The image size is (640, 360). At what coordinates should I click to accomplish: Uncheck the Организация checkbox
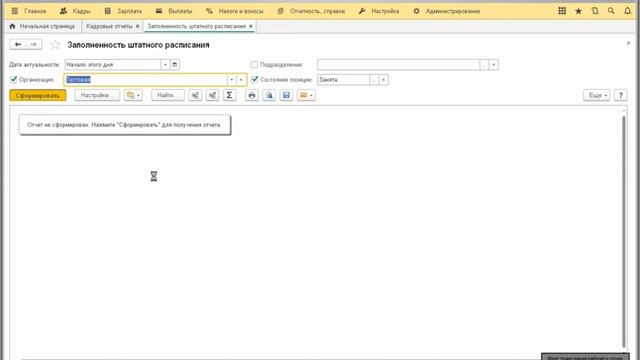[x=13, y=79]
